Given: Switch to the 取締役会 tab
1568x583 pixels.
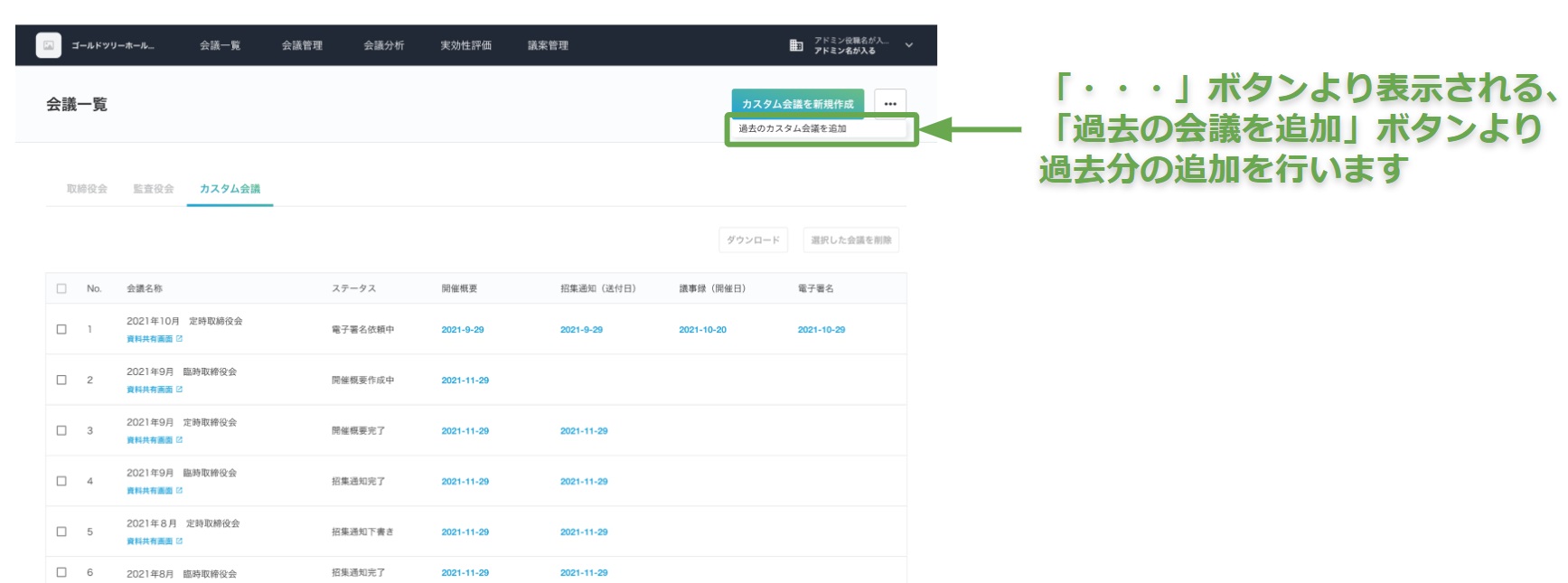Looking at the screenshot, I should [87, 189].
